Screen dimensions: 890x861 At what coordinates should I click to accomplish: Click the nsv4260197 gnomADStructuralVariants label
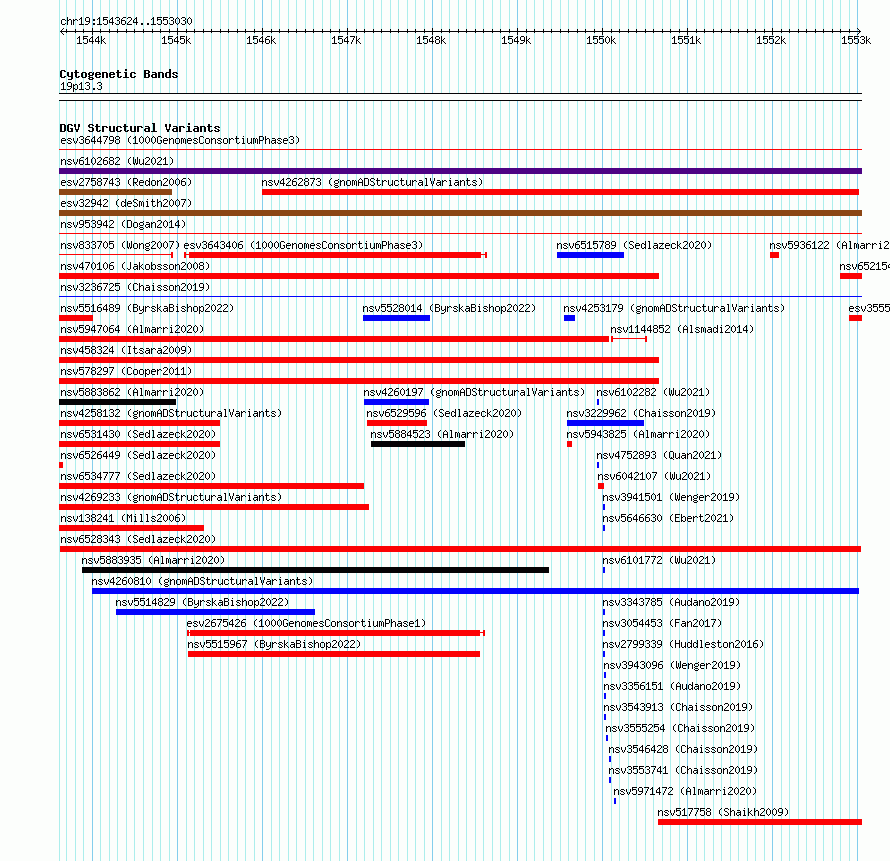point(474,392)
